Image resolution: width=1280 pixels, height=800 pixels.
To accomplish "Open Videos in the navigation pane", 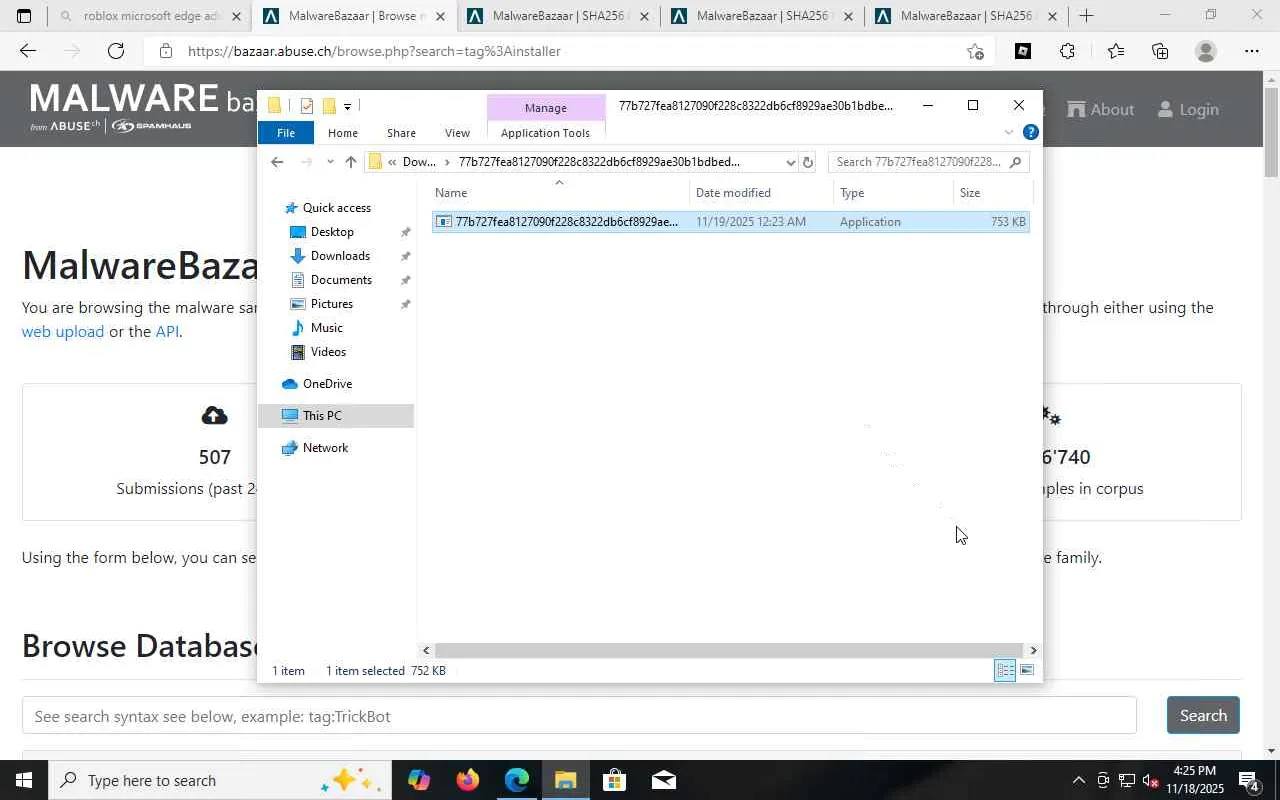I will coord(328,352).
